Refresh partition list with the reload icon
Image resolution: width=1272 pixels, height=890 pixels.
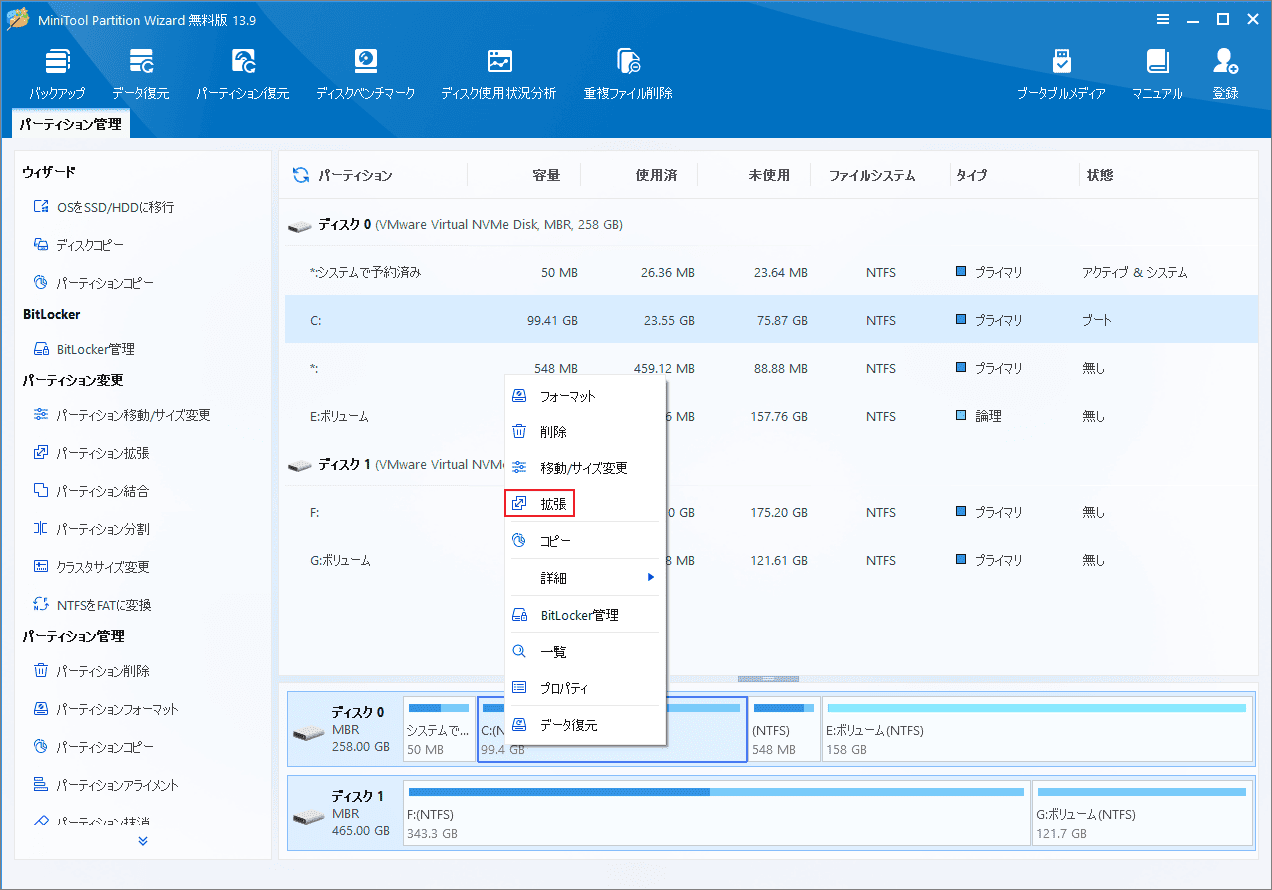(x=300, y=175)
